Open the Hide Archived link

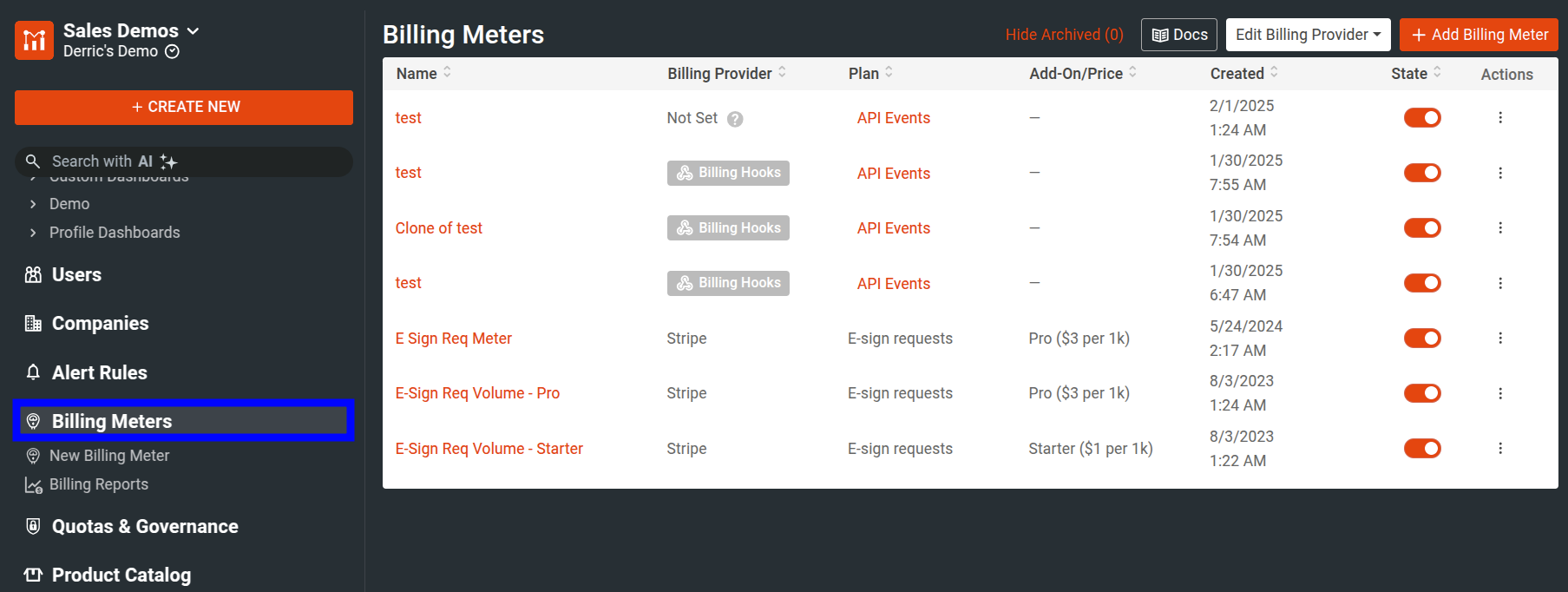coord(1064,35)
